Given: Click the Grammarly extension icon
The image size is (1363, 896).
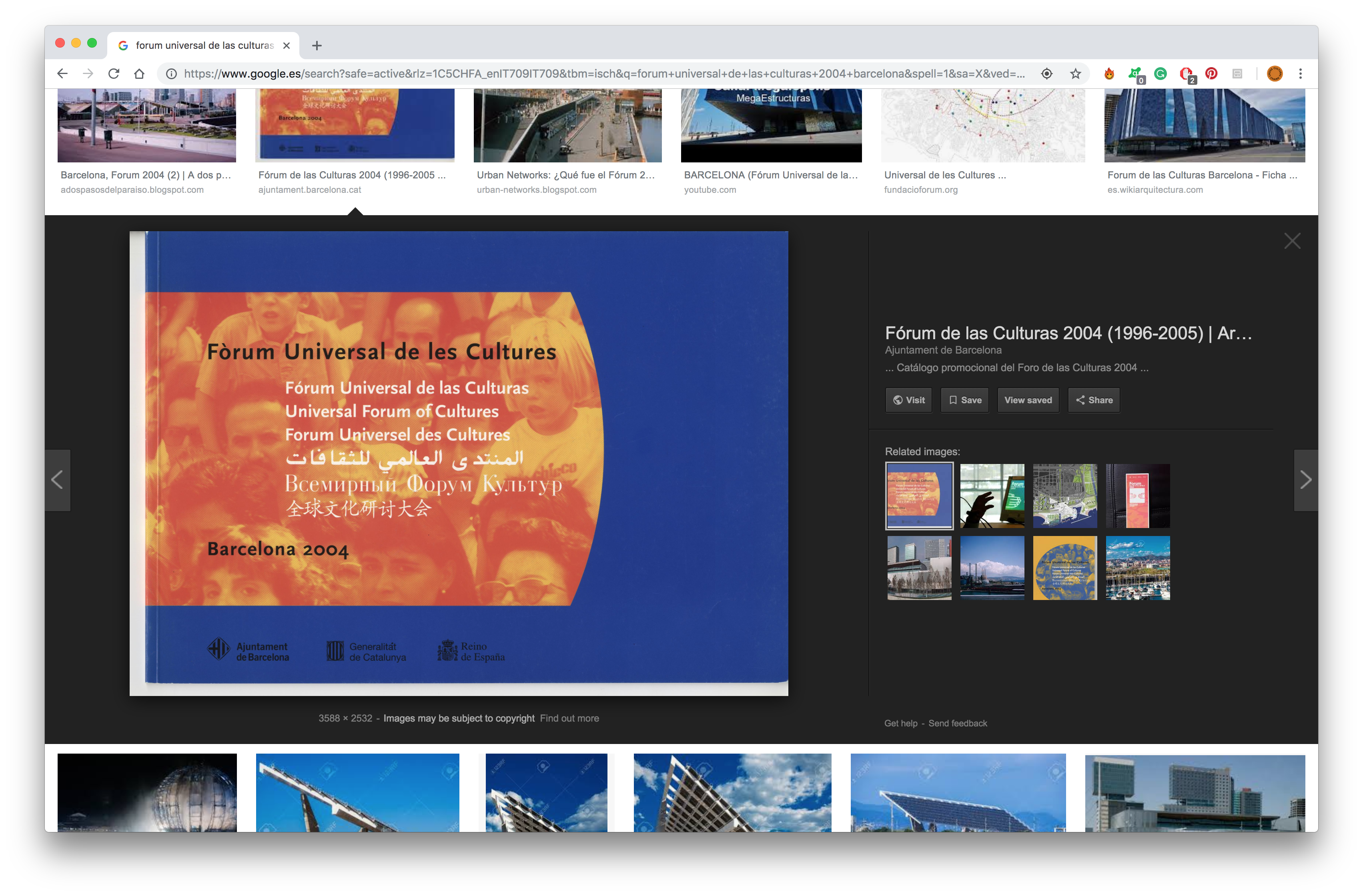Looking at the screenshot, I should (1160, 74).
